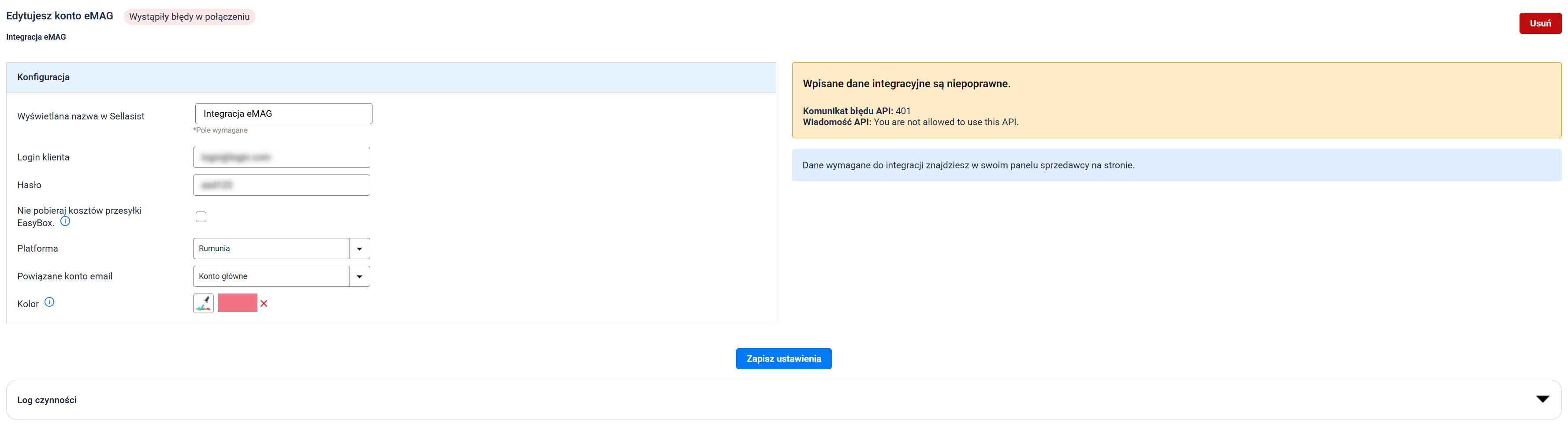Viewport: 1568px width, 427px height.
Task: Enable the EasyBox shipping cost checkbox
Action: (201, 217)
